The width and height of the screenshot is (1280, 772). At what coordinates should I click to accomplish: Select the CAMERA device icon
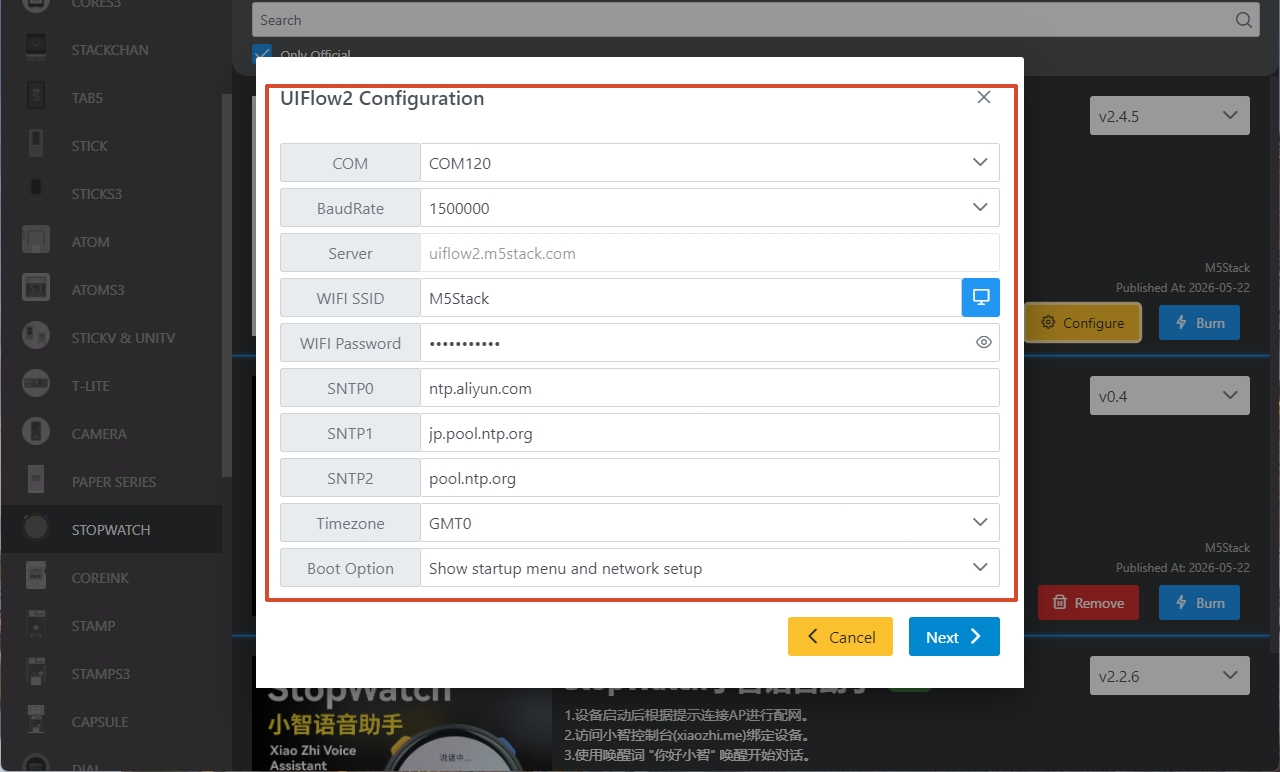coord(36,434)
